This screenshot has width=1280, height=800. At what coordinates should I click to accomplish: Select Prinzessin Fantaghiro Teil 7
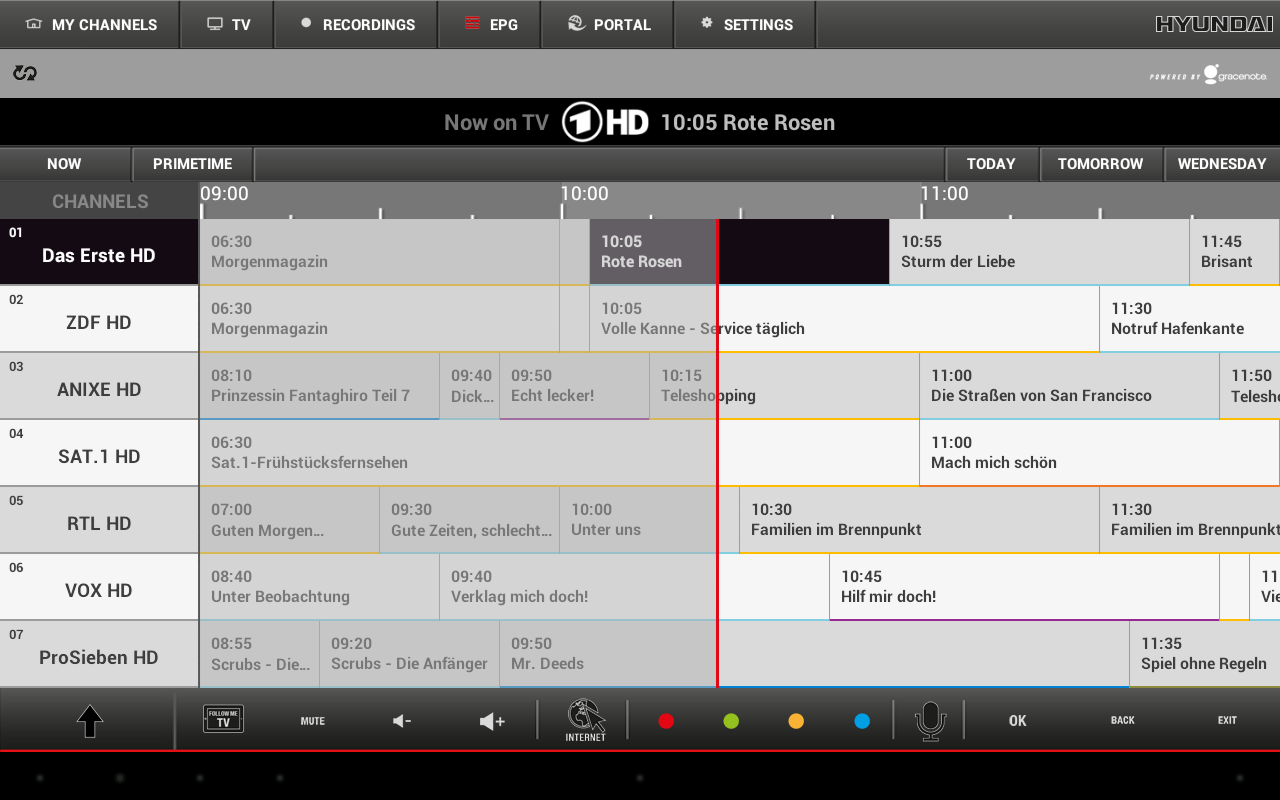tap(319, 386)
